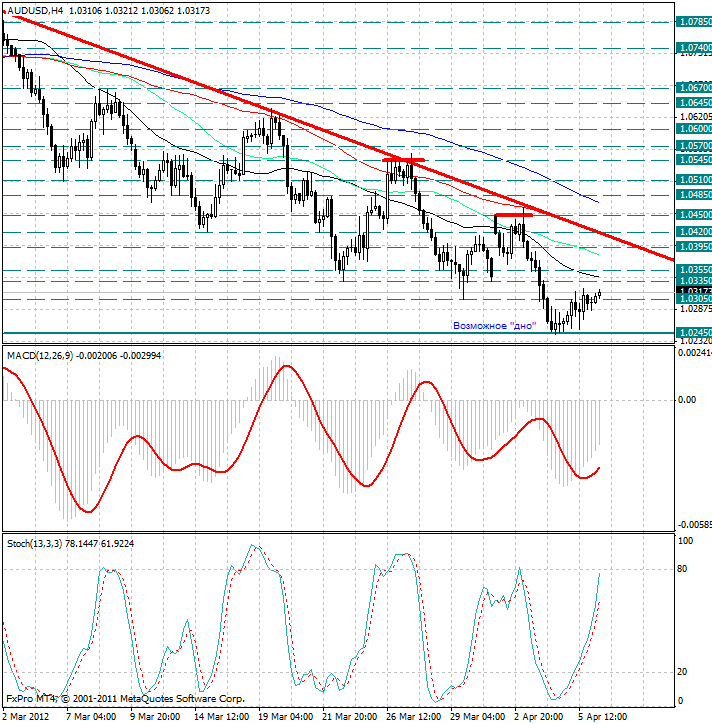Click the MACD 0.00 zero level label
The image size is (712, 724).
[687, 400]
